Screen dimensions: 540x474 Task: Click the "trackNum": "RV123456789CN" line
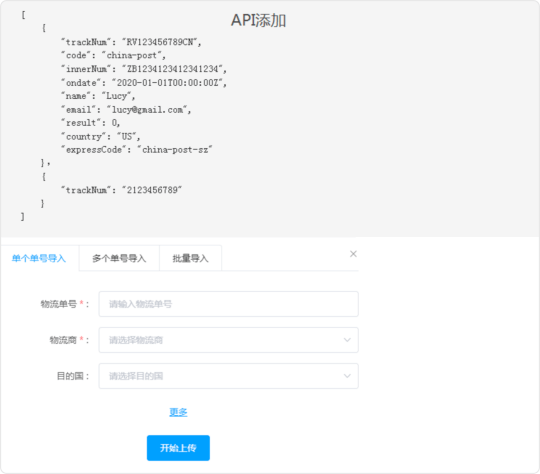click(x=131, y=42)
